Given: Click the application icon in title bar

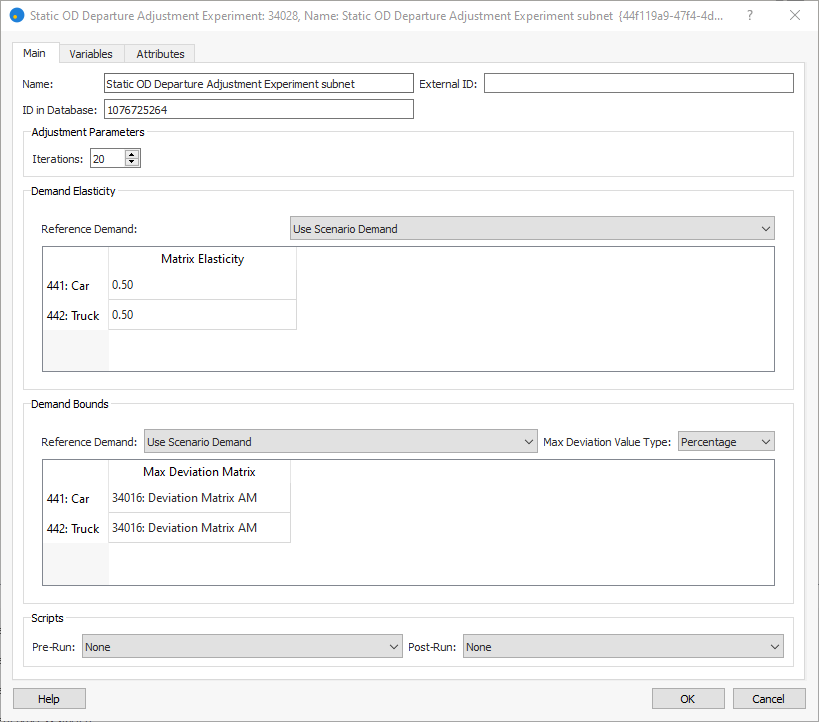Looking at the screenshot, I should point(16,16).
